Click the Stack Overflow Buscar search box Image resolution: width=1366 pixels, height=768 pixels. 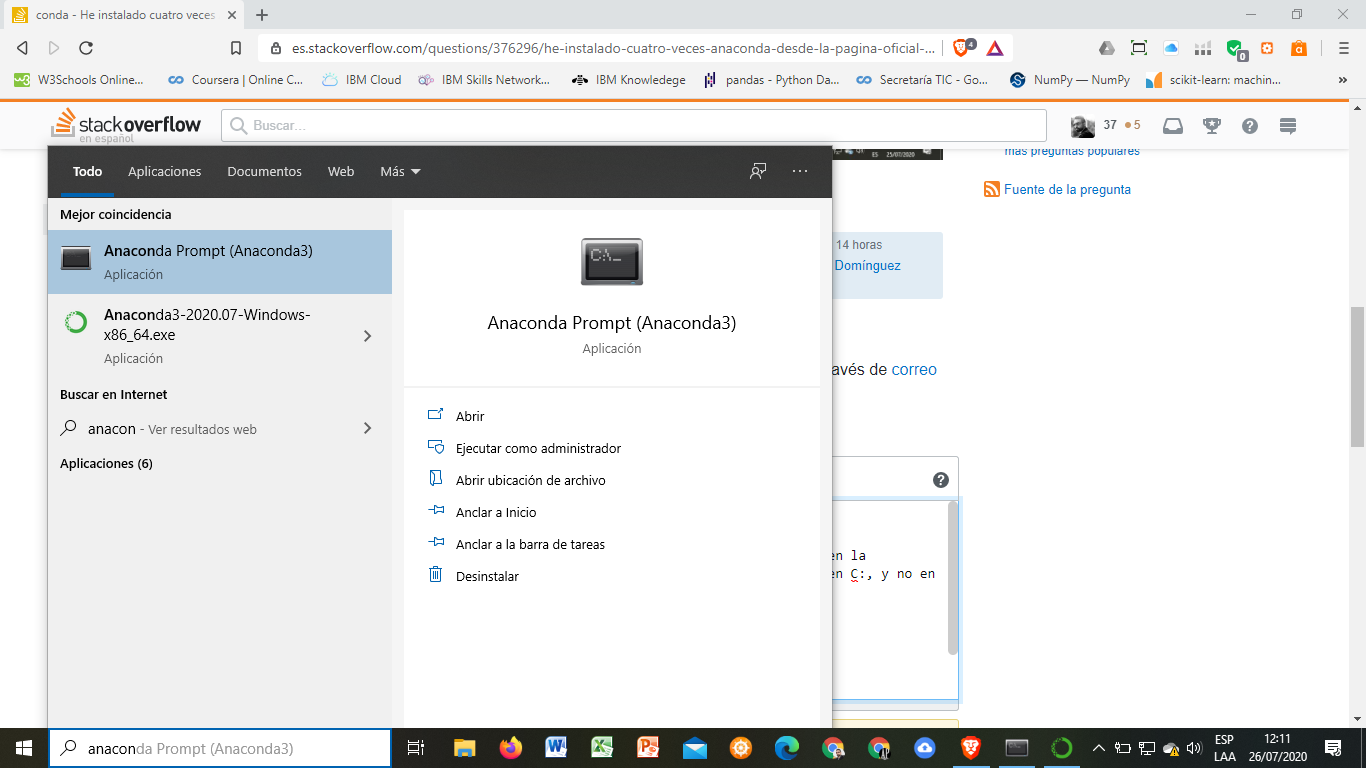(634, 125)
